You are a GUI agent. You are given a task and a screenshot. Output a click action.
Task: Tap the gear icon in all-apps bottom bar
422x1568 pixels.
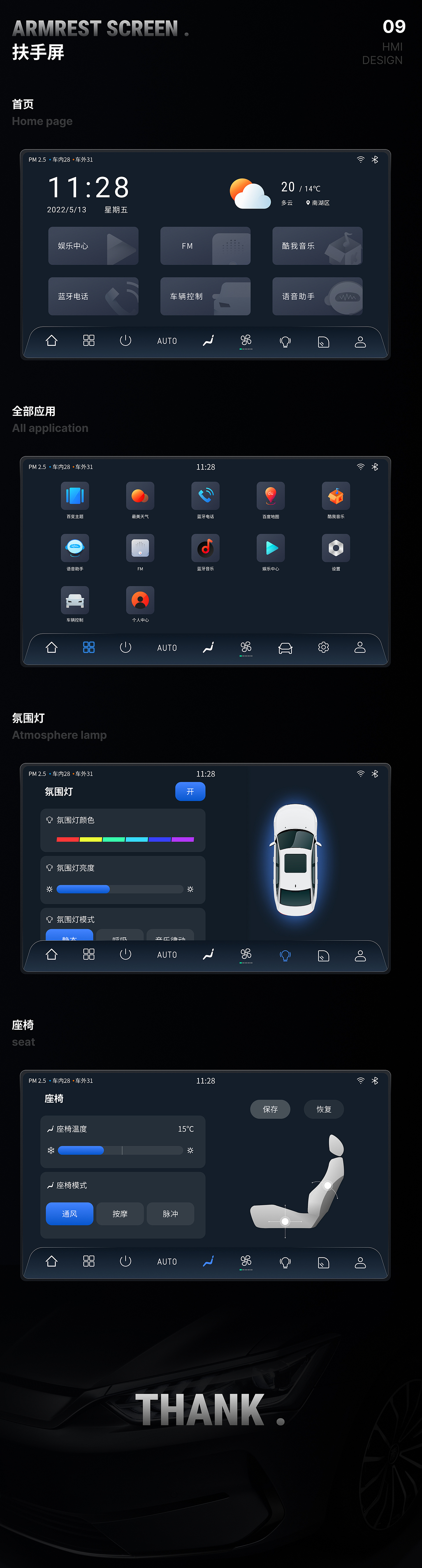click(323, 647)
